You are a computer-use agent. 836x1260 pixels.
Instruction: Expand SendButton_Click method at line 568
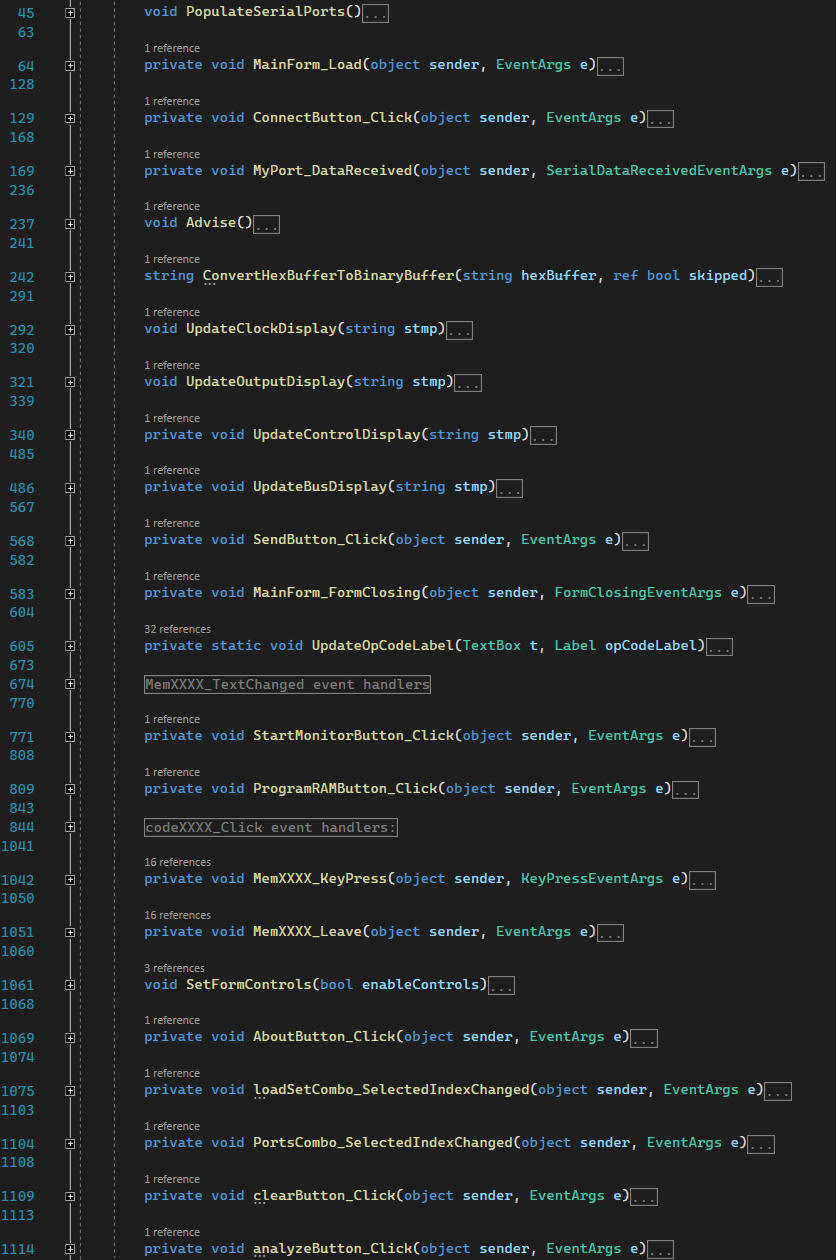tap(70, 541)
